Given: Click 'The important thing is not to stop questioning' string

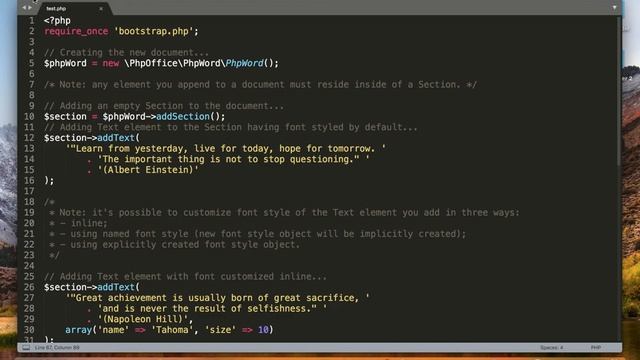Looking at the screenshot, I should [233, 159].
